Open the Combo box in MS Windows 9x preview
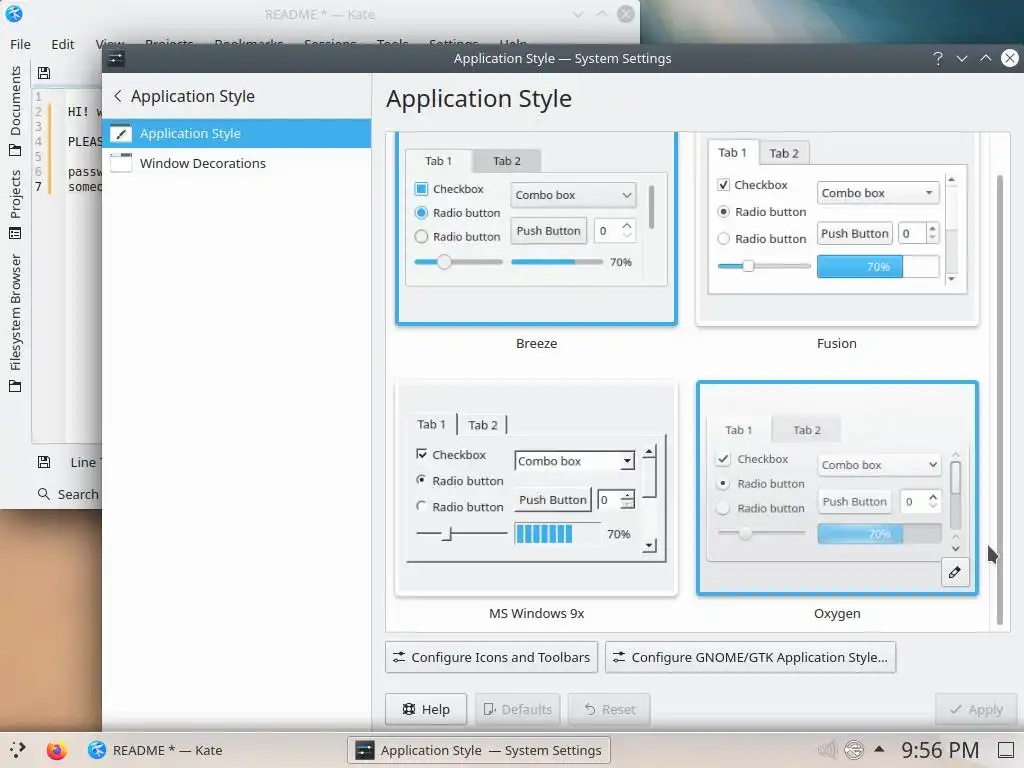This screenshot has height=768, width=1024. tap(574, 461)
